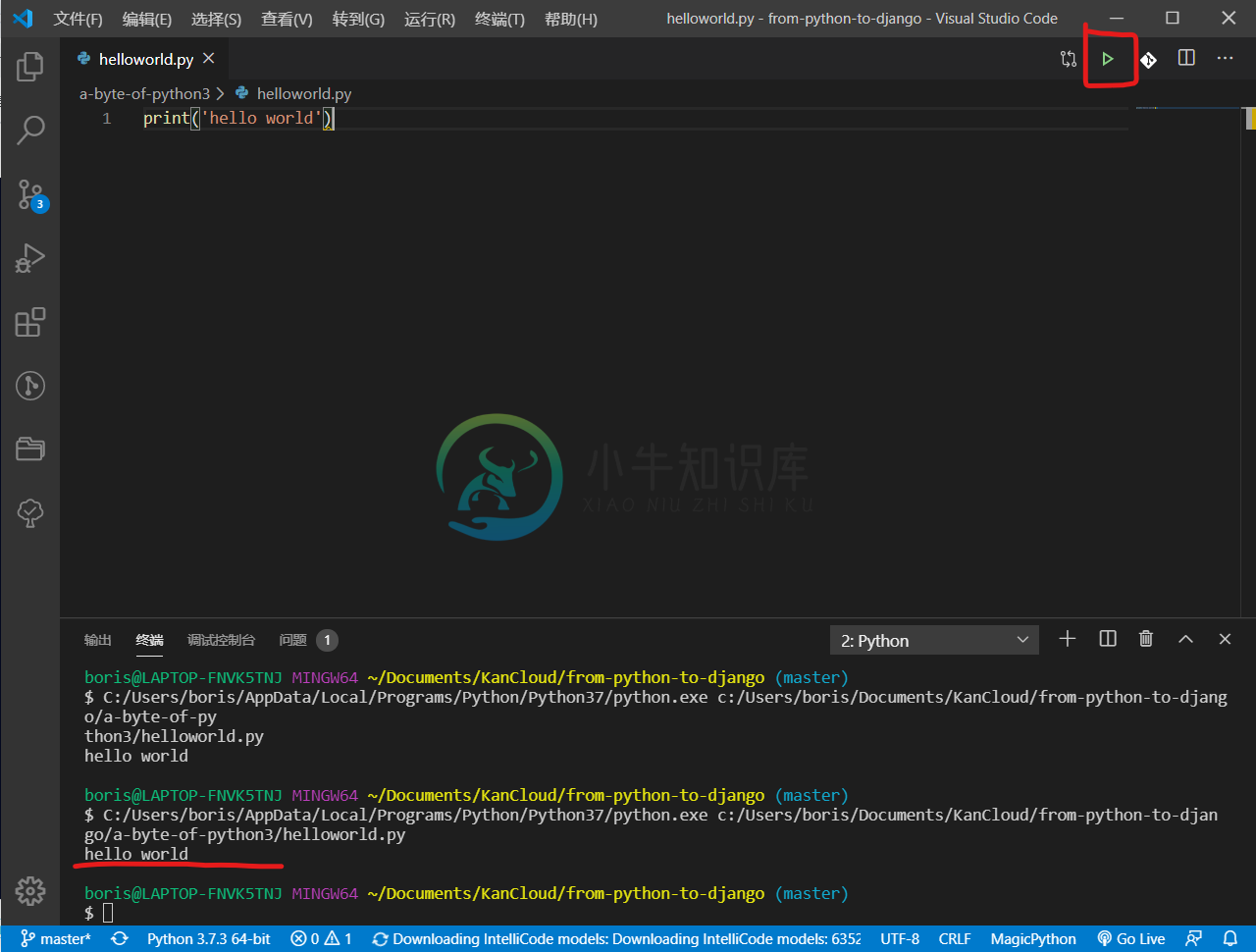Click the master* branch in status bar
This screenshot has height=952, width=1256.
(56, 938)
